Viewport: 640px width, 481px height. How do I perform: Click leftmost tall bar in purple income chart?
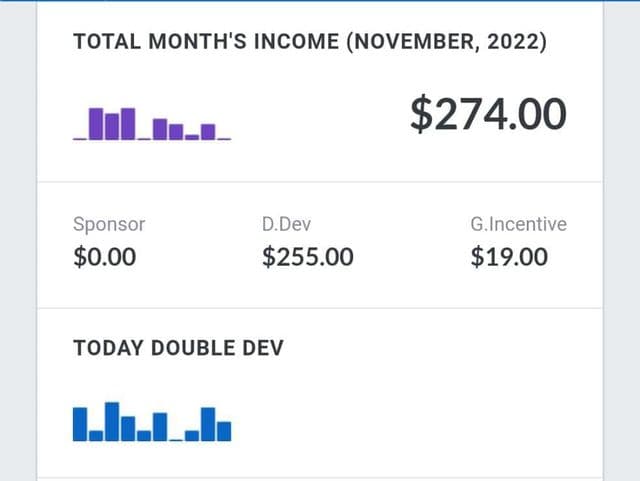96,122
